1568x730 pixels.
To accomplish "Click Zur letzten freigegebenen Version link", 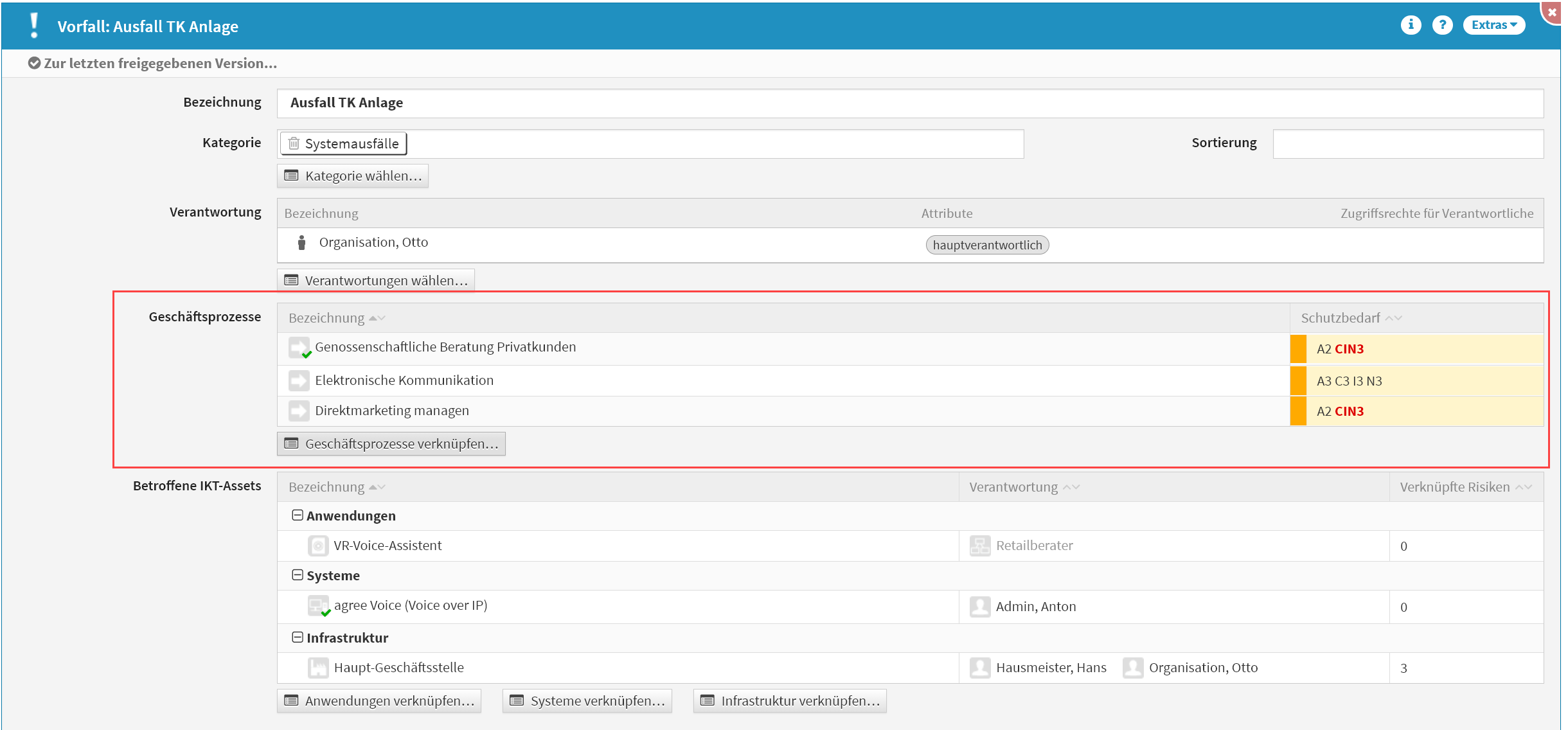I will coord(153,63).
